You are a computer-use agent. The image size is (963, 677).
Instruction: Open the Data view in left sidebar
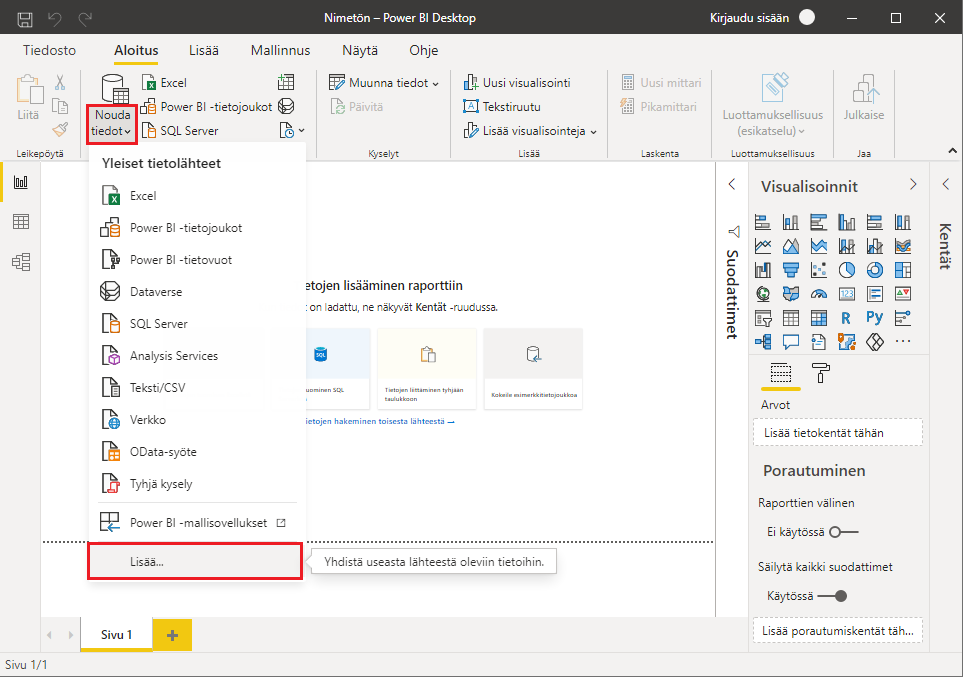point(20,222)
